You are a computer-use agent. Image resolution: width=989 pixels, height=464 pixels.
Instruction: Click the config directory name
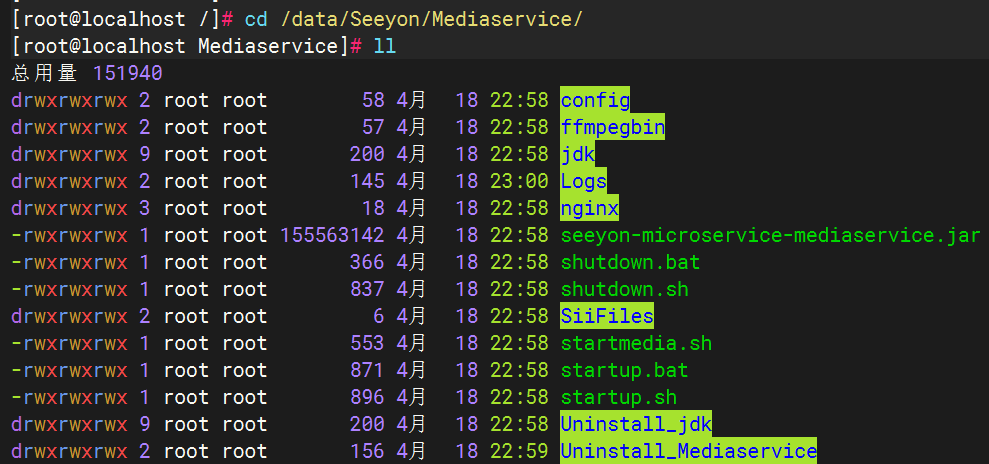click(595, 100)
